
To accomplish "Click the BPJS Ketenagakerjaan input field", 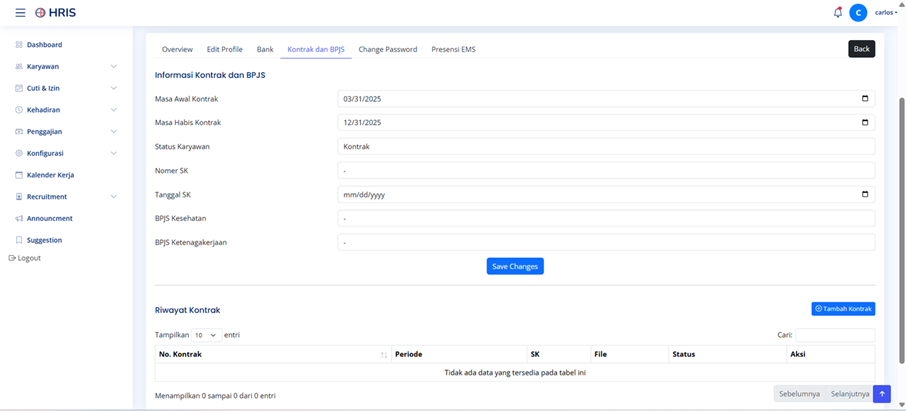I will (606, 242).
